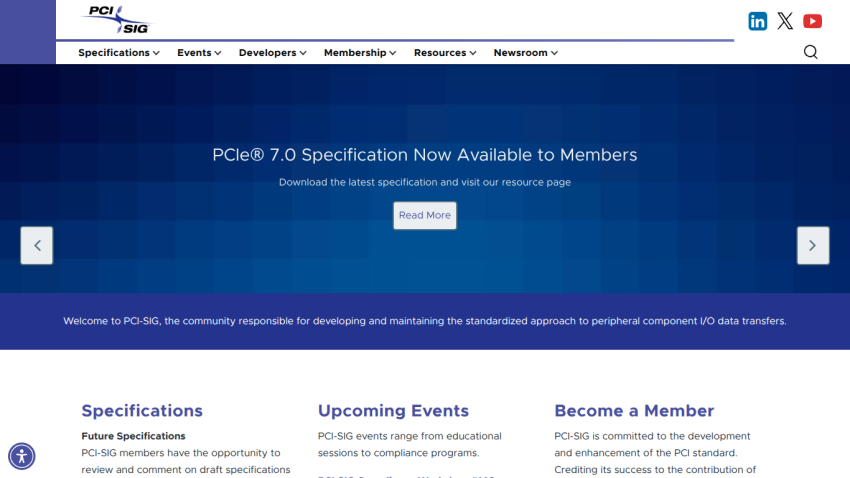Expand the Membership menu
Screen dimensions: 850x478
pyautogui.click(x=360, y=53)
